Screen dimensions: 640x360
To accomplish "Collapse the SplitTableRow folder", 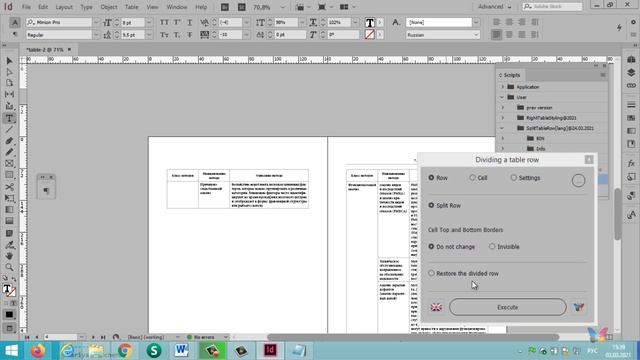I will pyautogui.click(x=502, y=128).
